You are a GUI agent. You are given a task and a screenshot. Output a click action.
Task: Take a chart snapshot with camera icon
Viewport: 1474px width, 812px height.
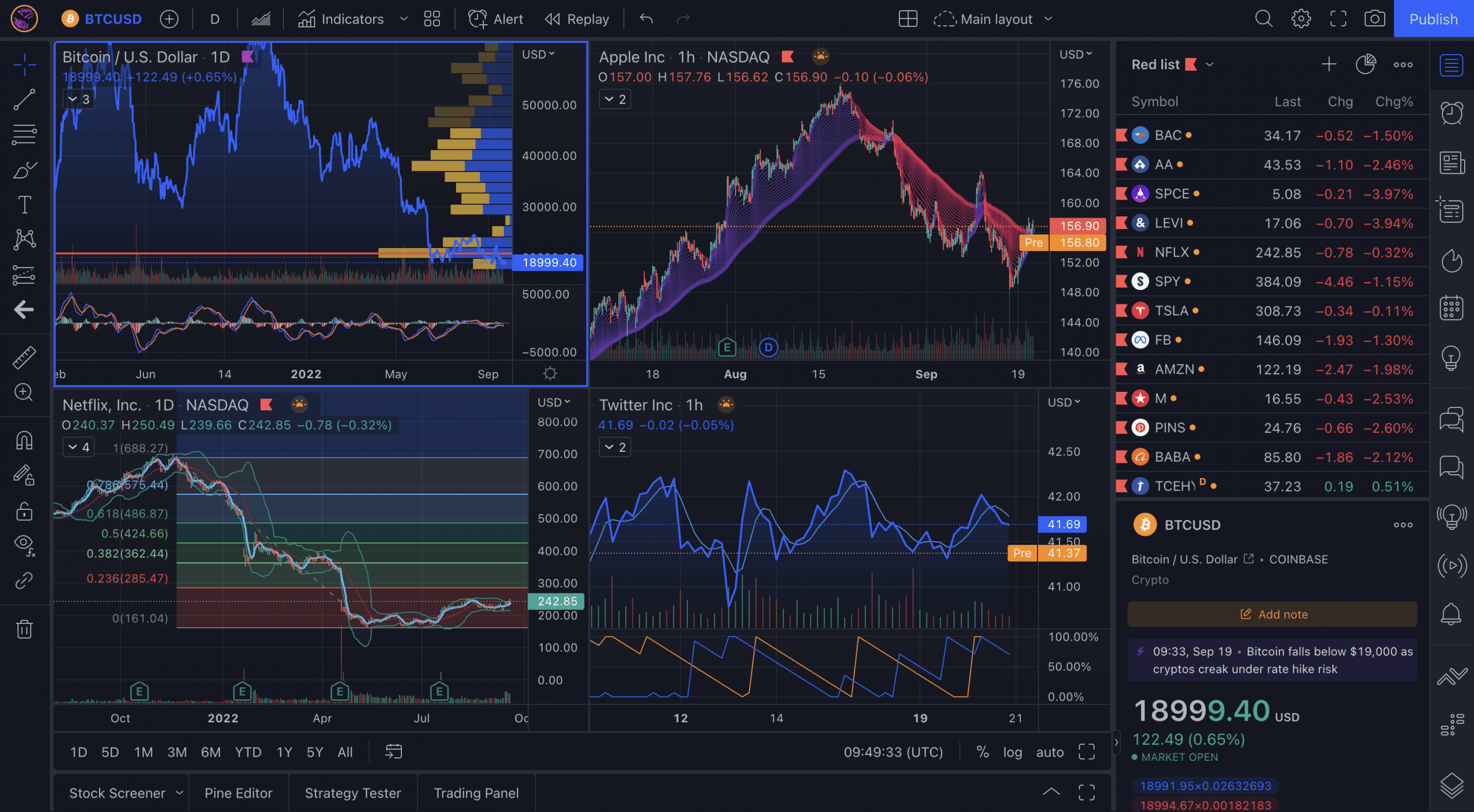pyautogui.click(x=1374, y=19)
